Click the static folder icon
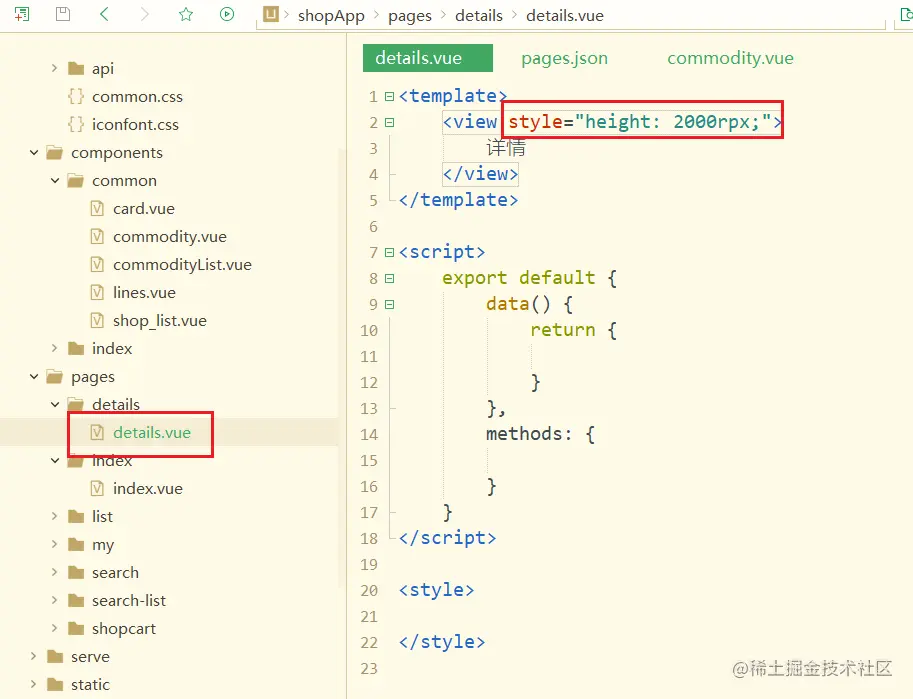Viewport: 913px width, 699px height. pyautogui.click(x=55, y=684)
